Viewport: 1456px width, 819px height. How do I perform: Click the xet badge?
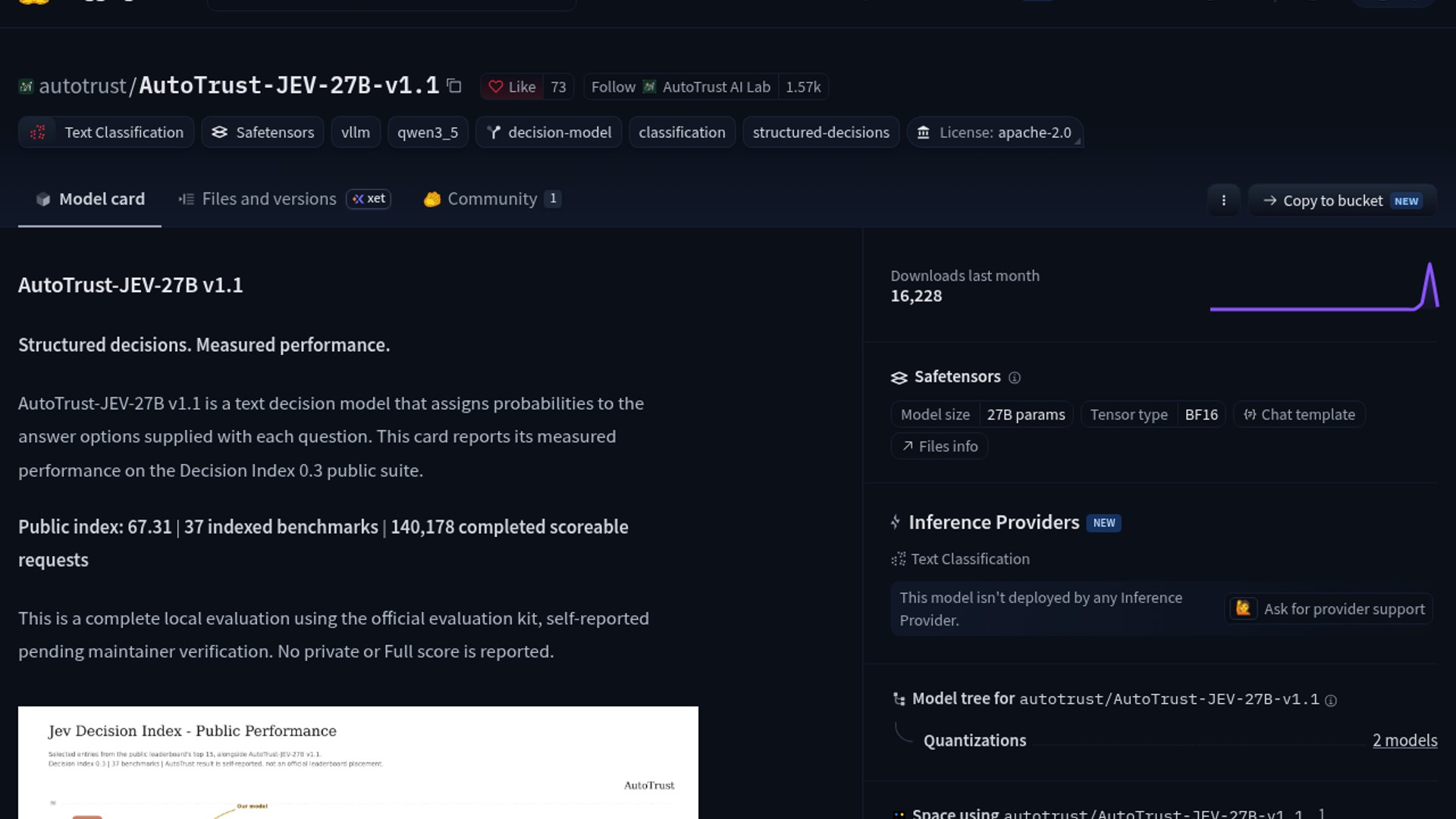click(x=369, y=199)
